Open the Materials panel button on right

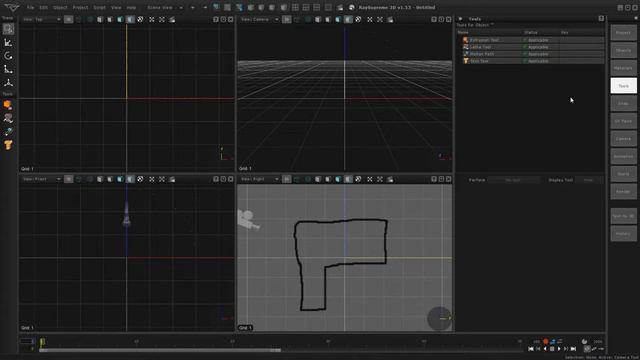pos(623,68)
